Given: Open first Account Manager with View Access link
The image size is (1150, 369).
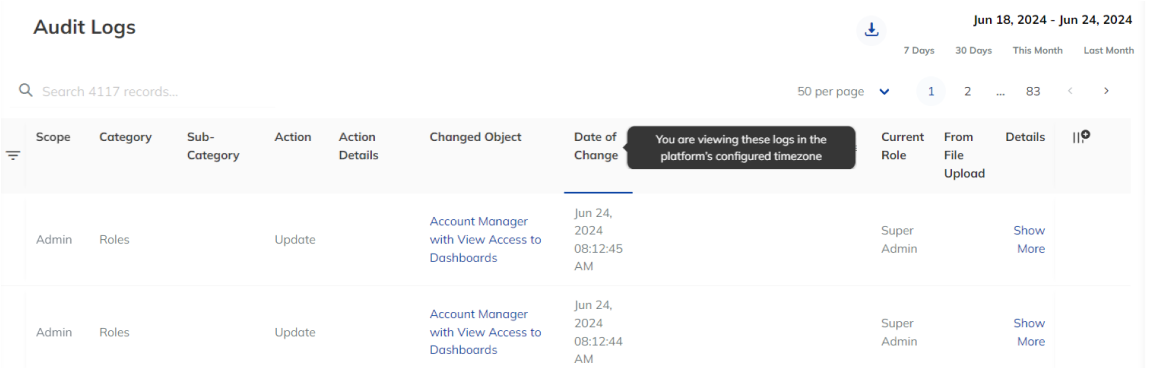Looking at the screenshot, I should tap(486, 239).
